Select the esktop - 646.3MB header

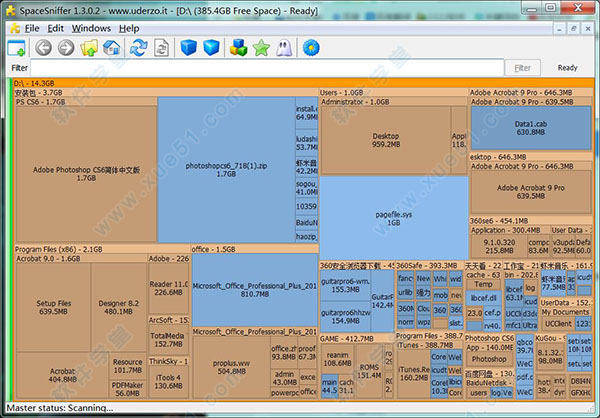(531, 157)
